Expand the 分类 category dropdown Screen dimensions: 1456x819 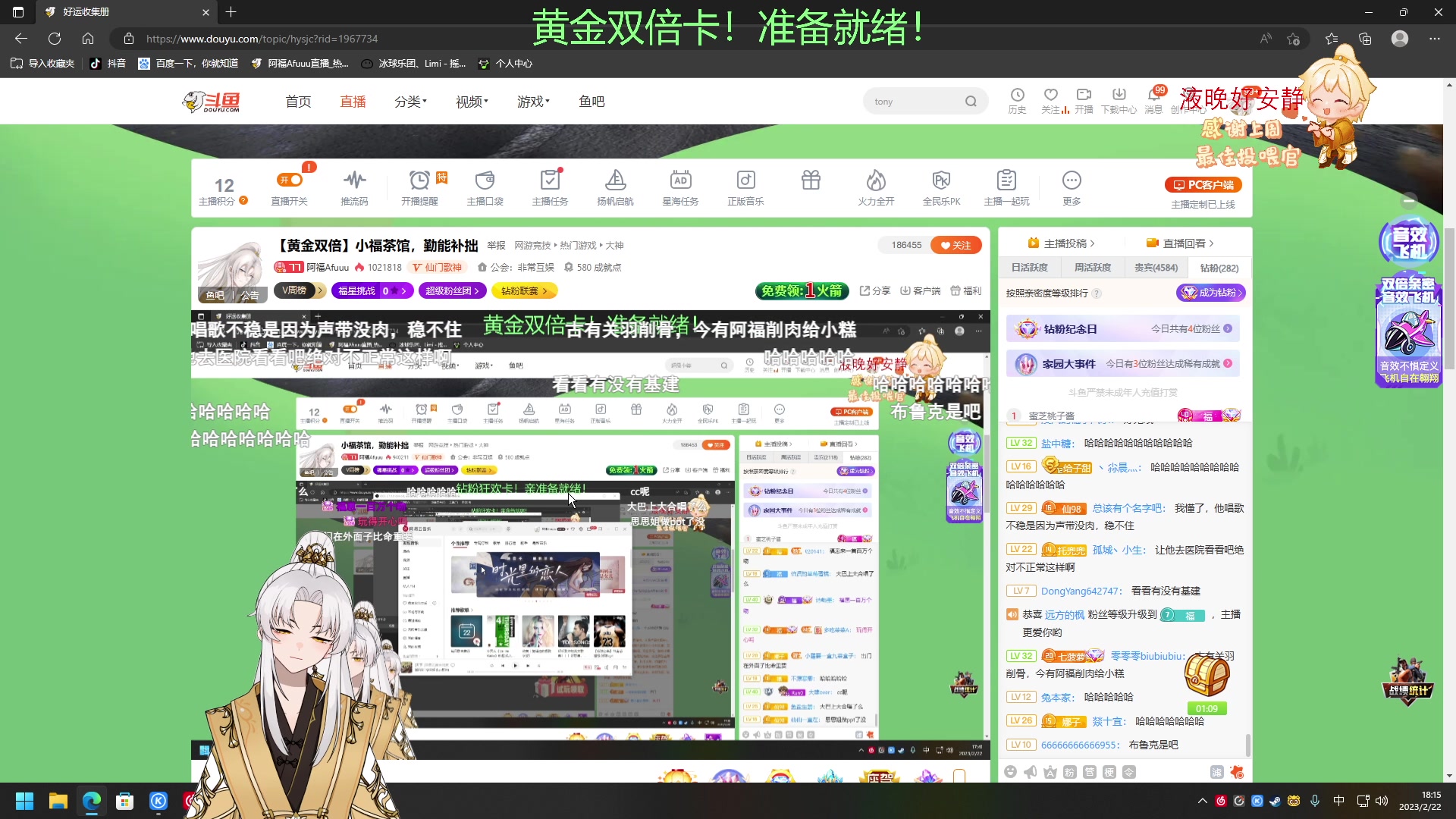(x=410, y=102)
